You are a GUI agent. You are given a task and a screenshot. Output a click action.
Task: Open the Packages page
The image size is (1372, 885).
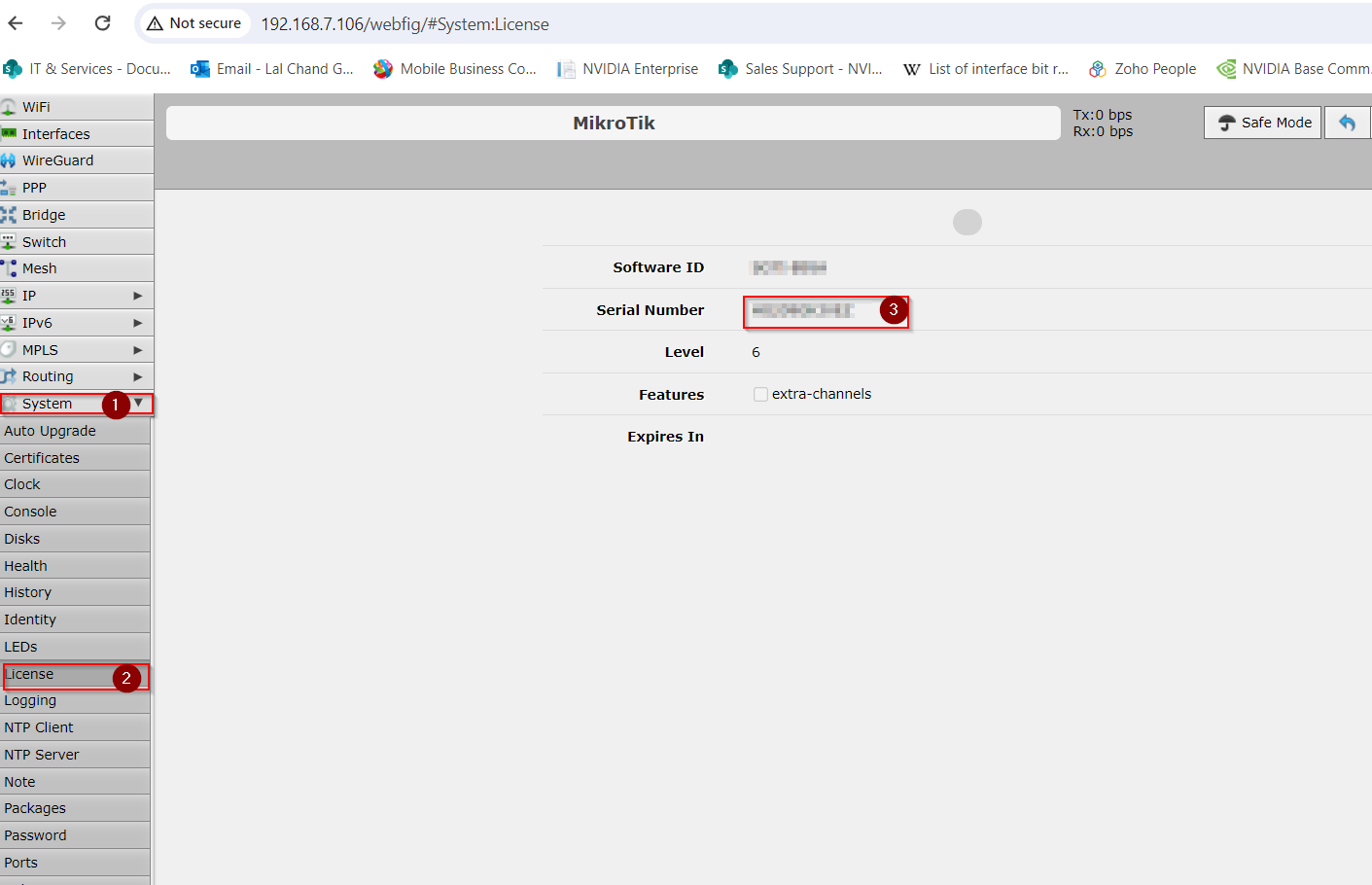point(75,808)
